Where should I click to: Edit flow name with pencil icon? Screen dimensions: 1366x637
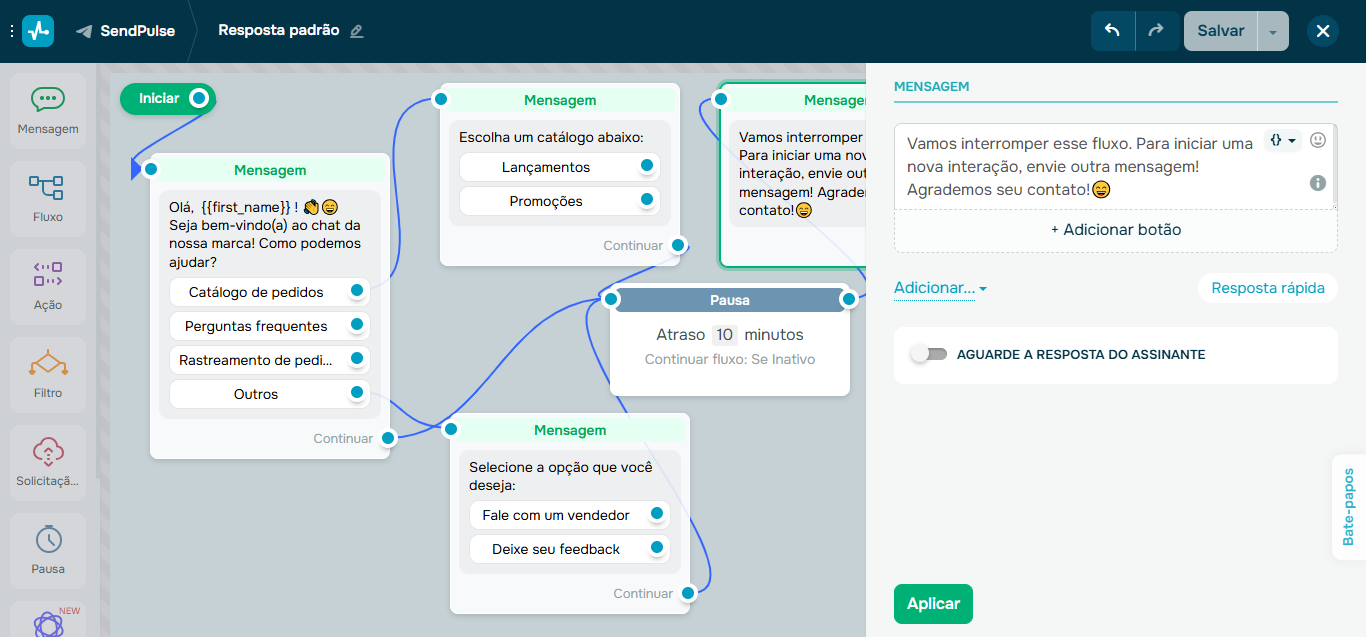pos(357,31)
